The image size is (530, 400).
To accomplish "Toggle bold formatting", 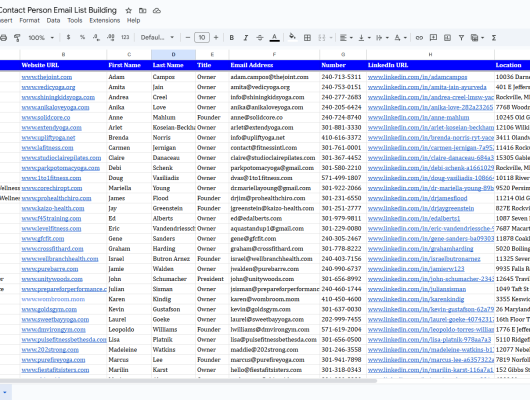I will (x=232, y=38).
